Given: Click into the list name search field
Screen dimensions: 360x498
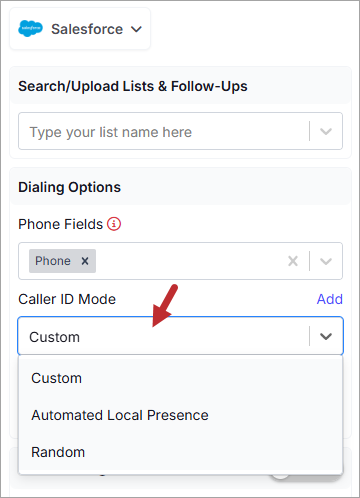Looking at the screenshot, I should click(x=163, y=131).
